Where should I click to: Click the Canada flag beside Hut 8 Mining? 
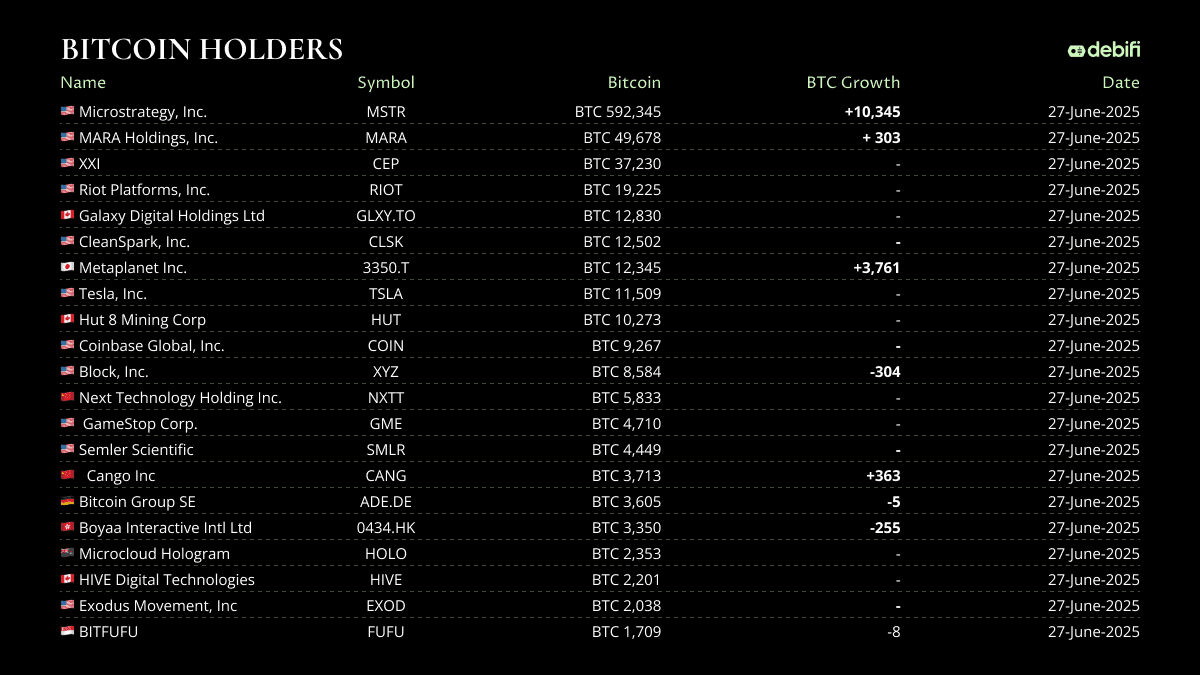pos(67,320)
